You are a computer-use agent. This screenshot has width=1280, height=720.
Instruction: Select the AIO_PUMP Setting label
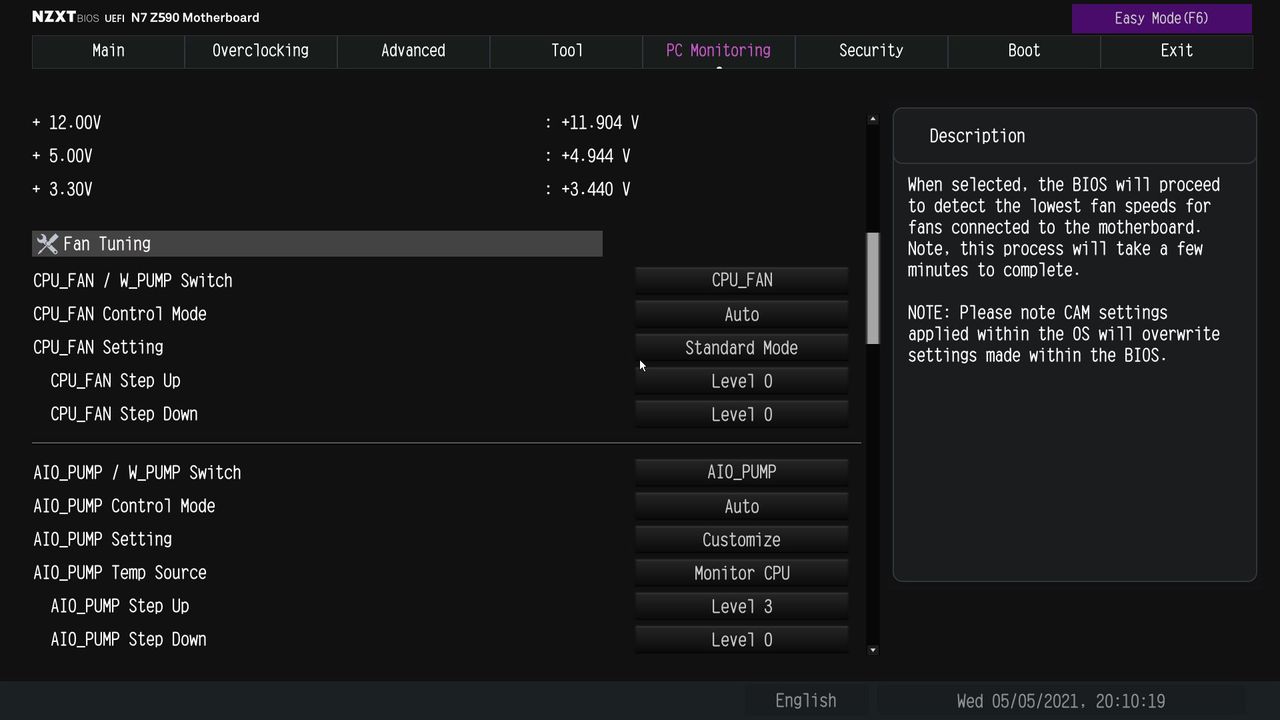click(x=103, y=540)
